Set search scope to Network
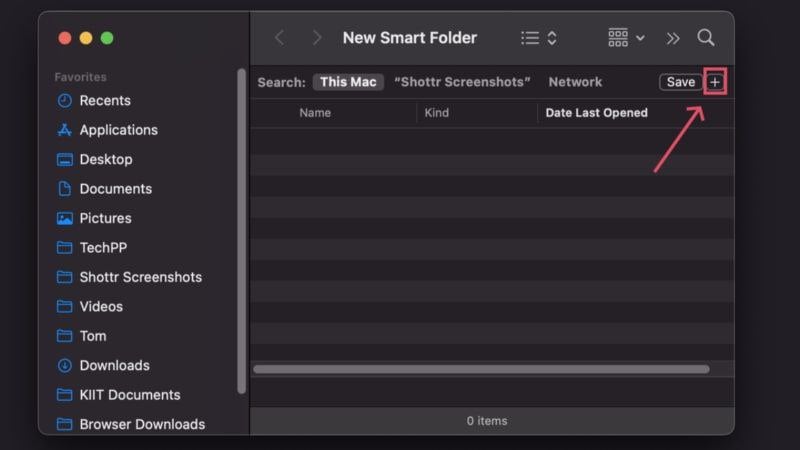Image resolution: width=800 pixels, height=450 pixels. click(575, 82)
